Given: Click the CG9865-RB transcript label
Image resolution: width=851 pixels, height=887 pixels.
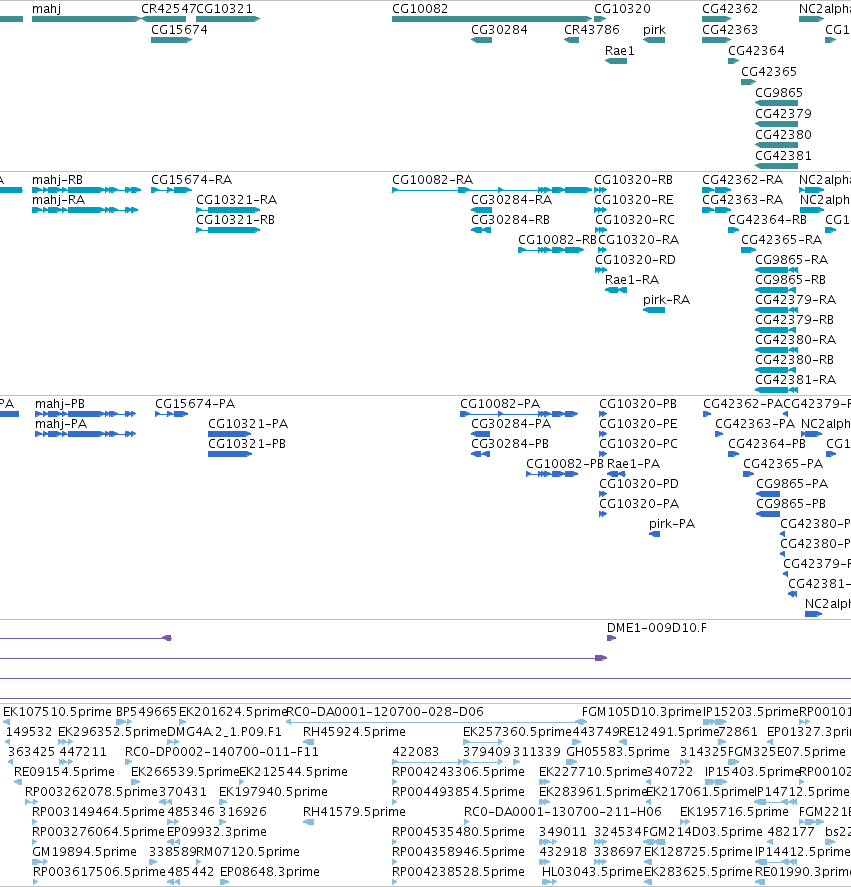Looking at the screenshot, I should 790,280.
